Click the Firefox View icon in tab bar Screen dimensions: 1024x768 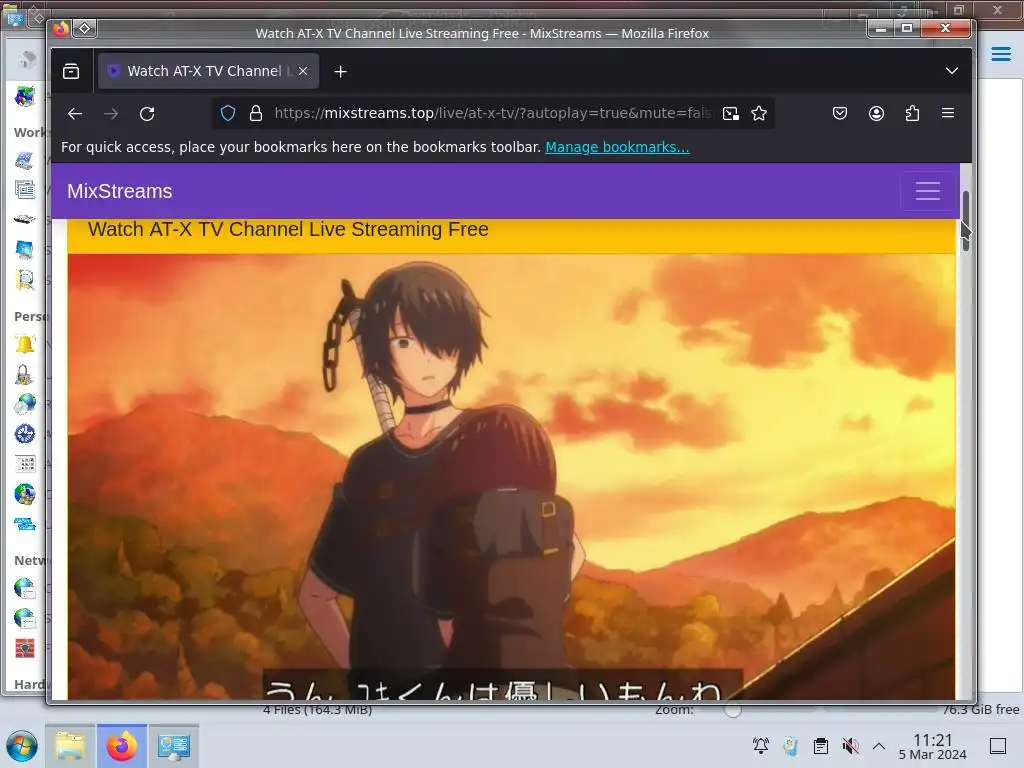pyautogui.click(x=71, y=71)
